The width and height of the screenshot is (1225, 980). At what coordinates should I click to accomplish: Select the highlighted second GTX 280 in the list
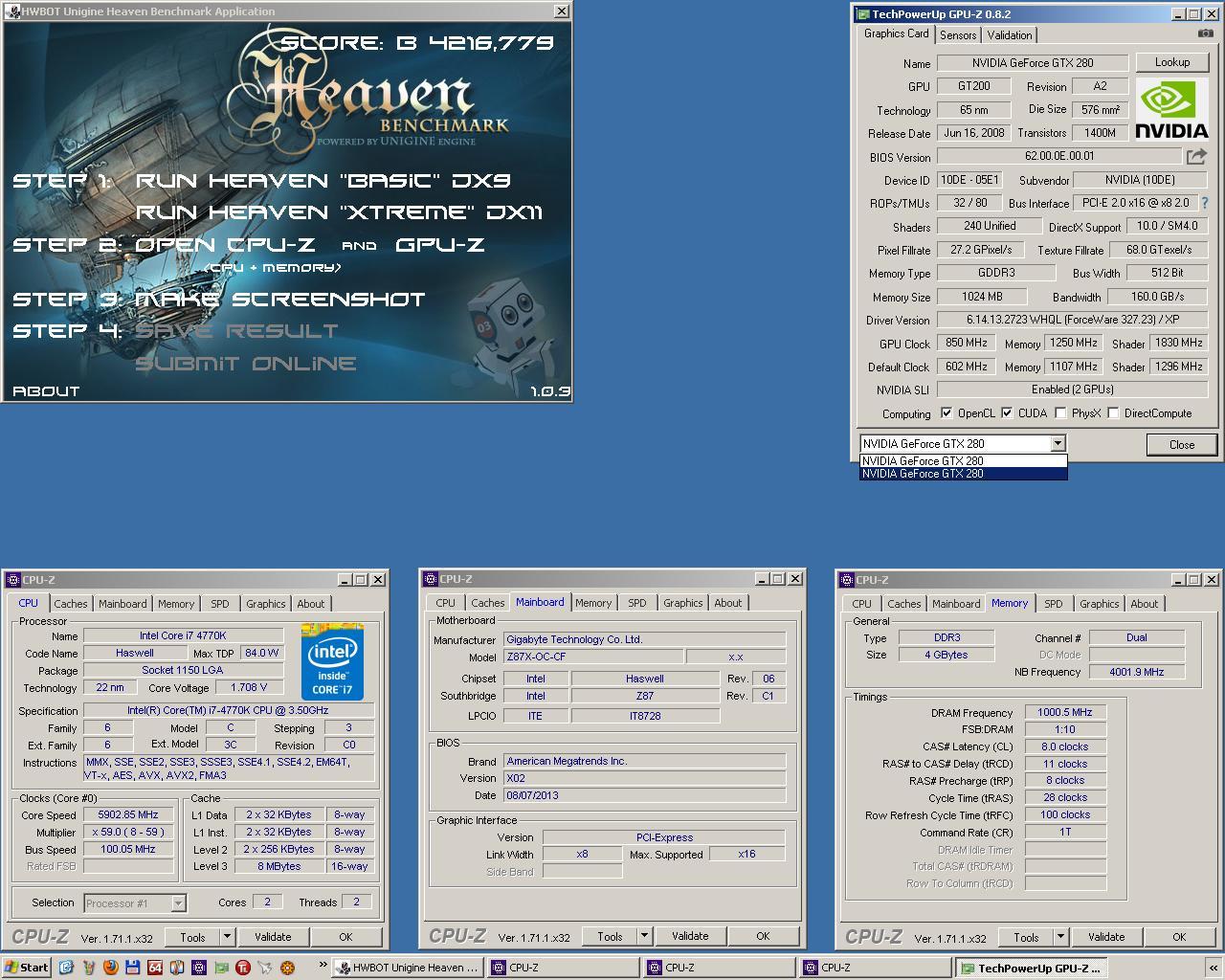[963, 474]
